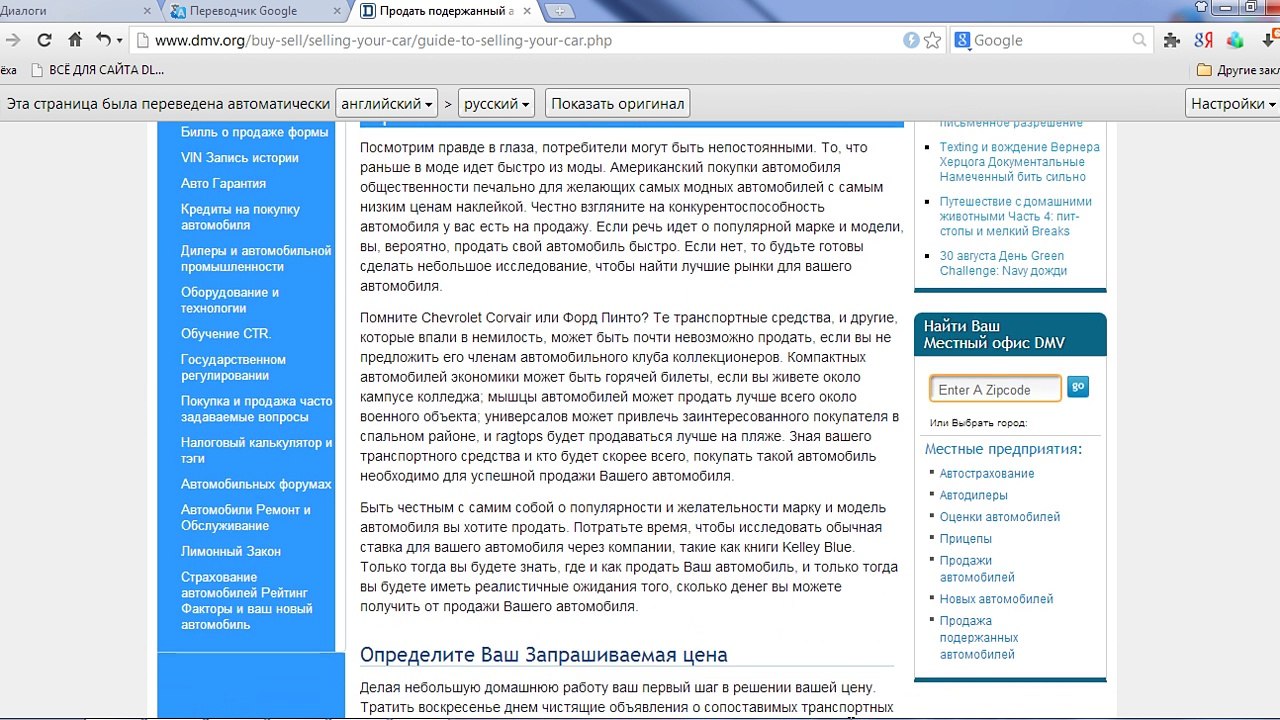Select the Продать подержанный tab

coord(447,11)
